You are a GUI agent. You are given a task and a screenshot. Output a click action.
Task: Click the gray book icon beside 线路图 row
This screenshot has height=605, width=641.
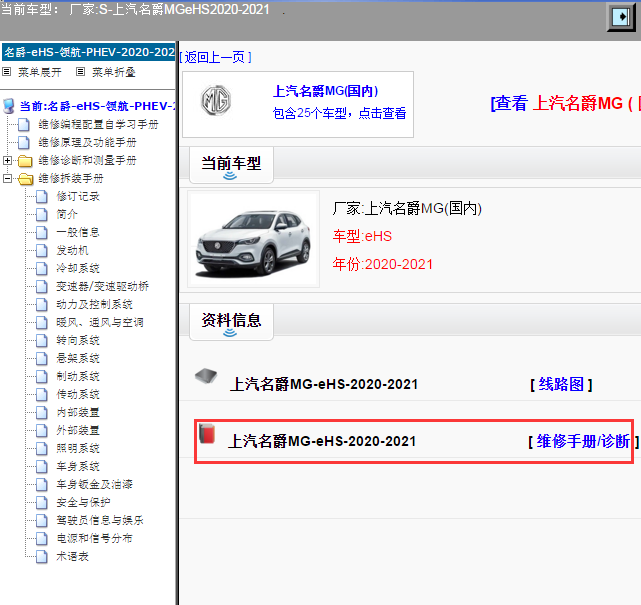pyautogui.click(x=206, y=376)
